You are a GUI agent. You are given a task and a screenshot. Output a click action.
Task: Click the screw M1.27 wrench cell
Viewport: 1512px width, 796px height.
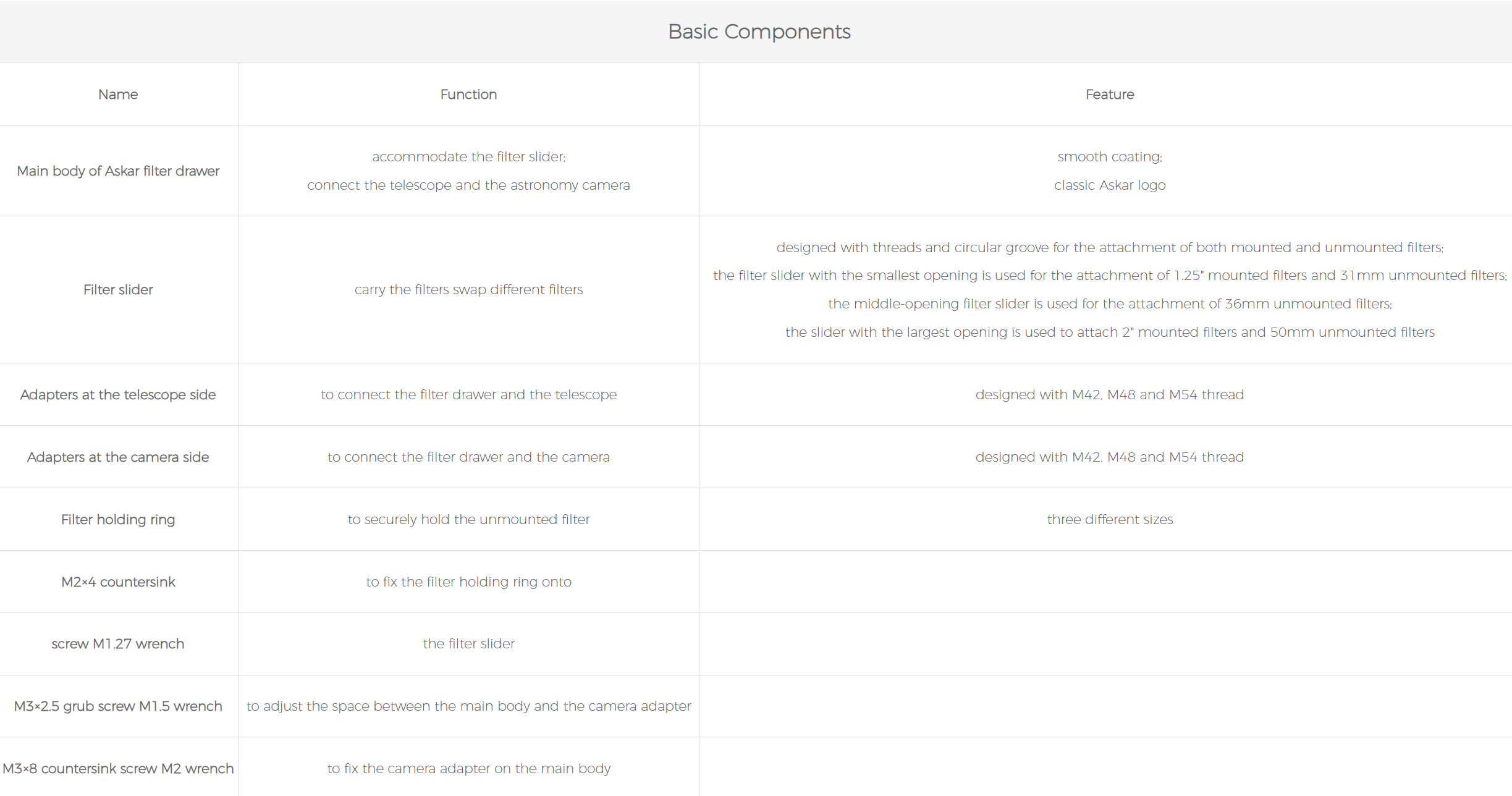[x=118, y=644]
